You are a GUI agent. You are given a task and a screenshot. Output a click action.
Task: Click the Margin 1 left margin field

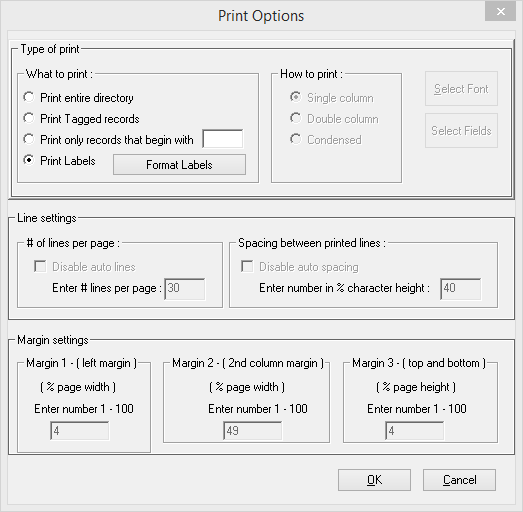[x=79, y=431]
